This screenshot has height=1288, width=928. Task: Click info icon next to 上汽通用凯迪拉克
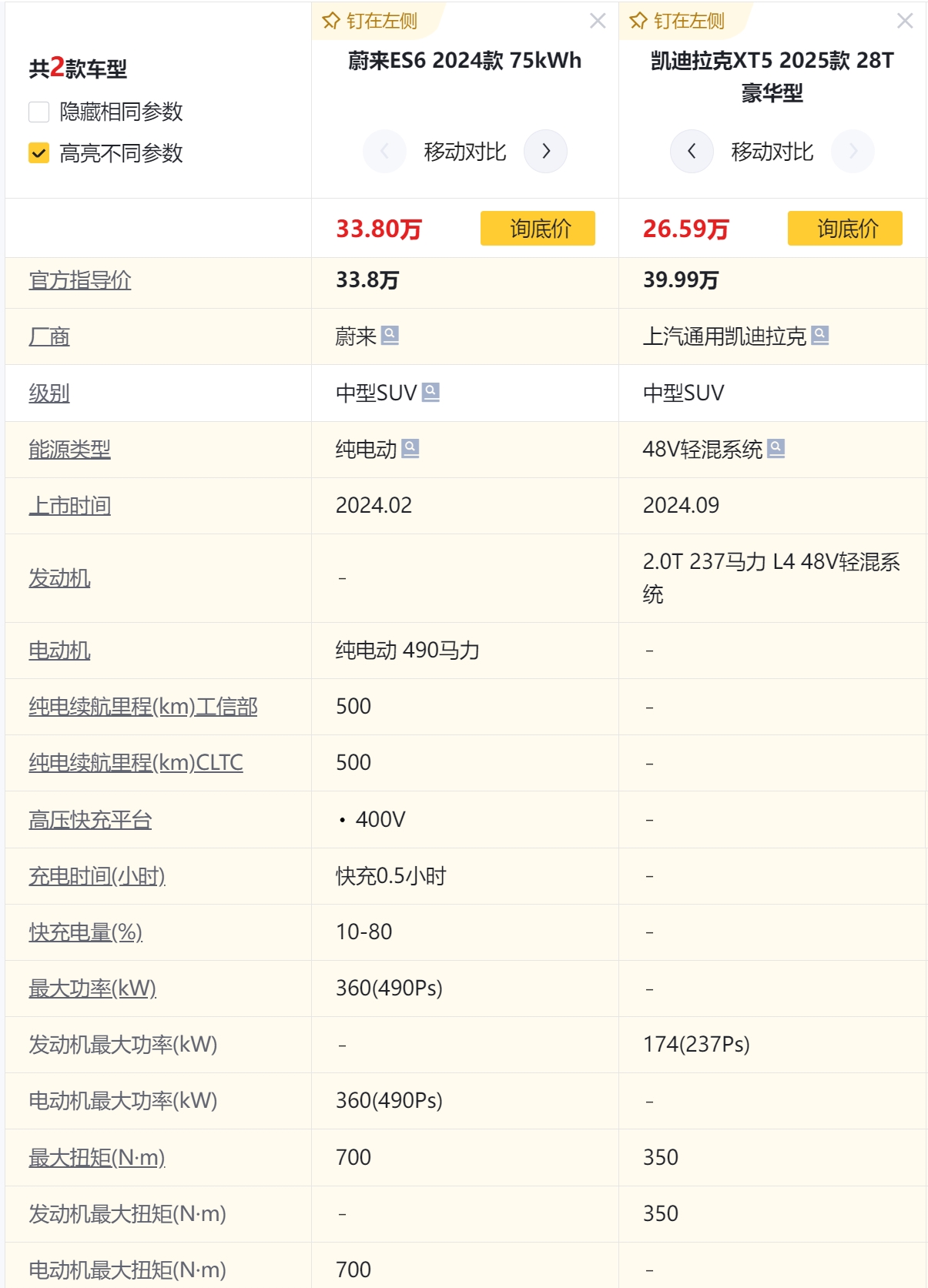coord(820,335)
